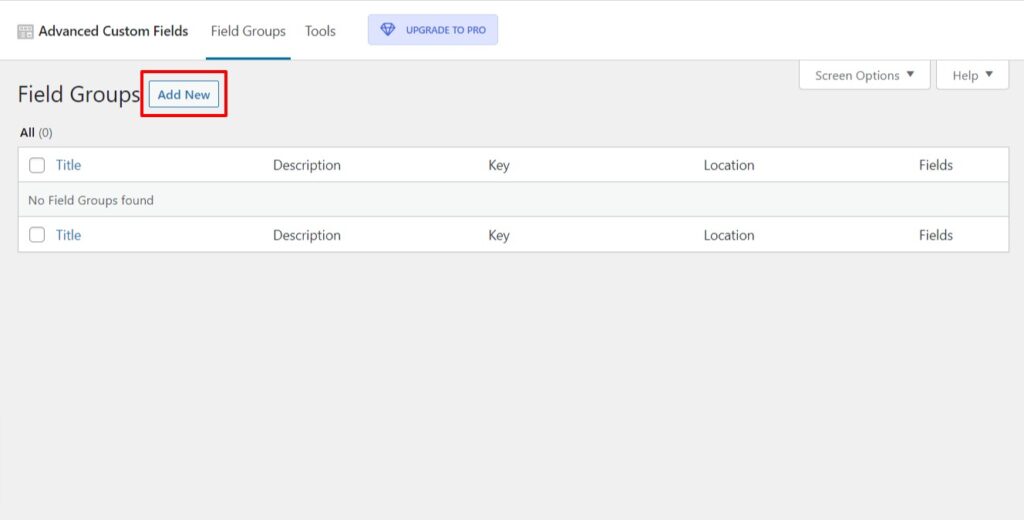1024x520 pixels.
Task: Click the Fields column header at top
Action: tap(936, 165)
